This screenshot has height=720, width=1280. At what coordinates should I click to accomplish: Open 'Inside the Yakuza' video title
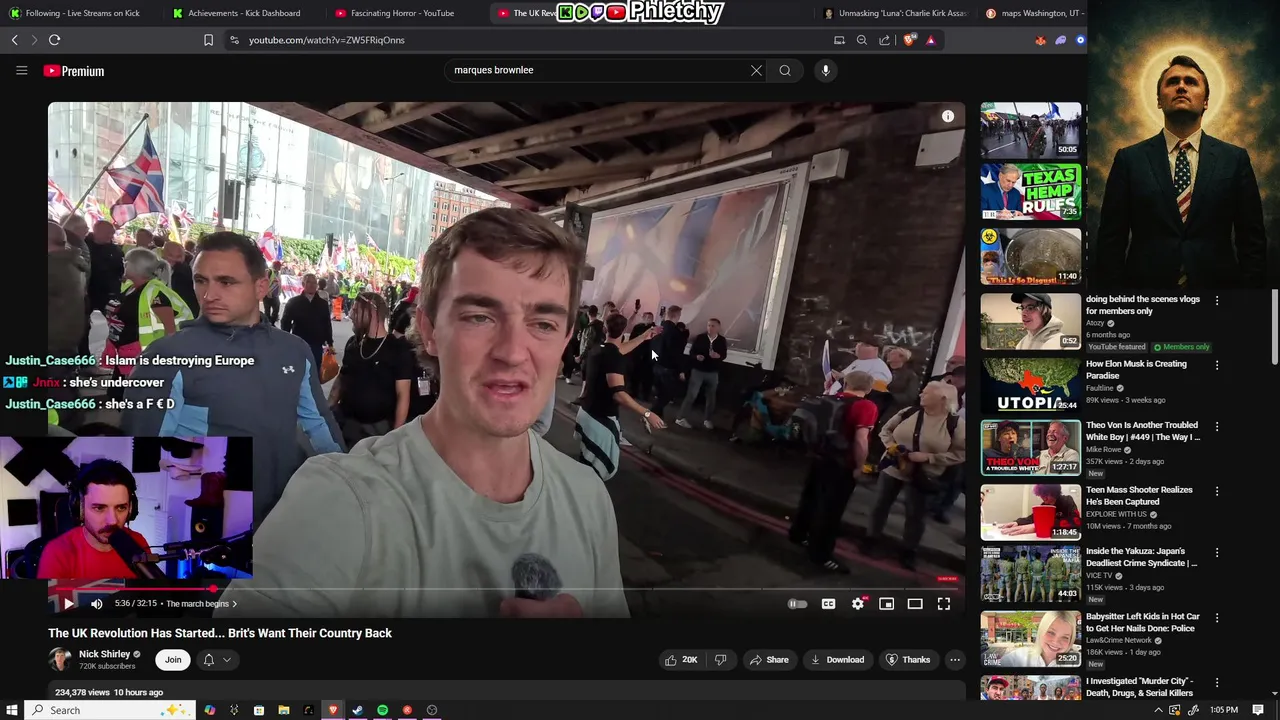pos(1141,557)
